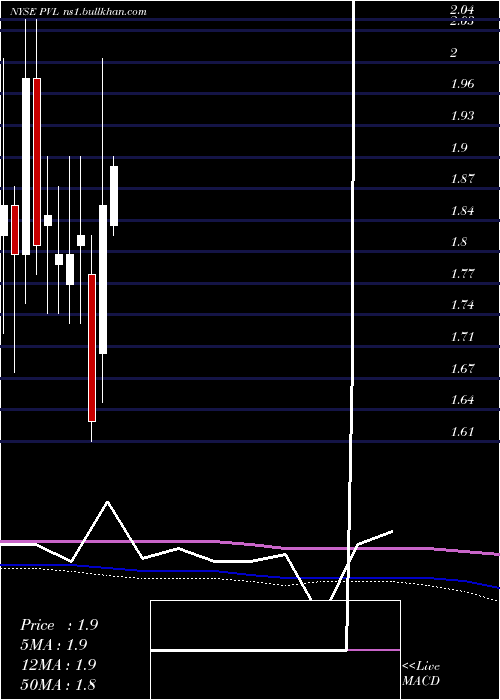Click the '<<Live MACD' label
This screenshot has height=700, width=500.
[421, 674]
